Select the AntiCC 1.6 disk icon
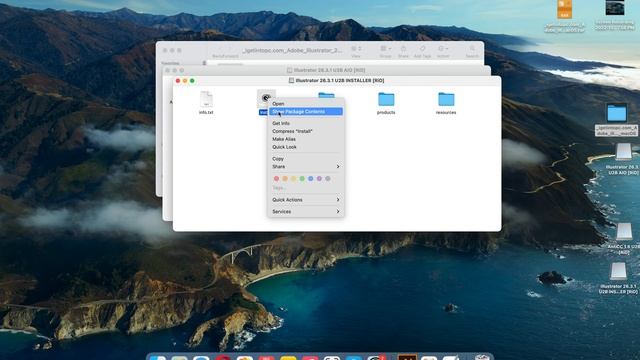Image resolution: width=640 pixels, height=360 pixels. (624, 231)
